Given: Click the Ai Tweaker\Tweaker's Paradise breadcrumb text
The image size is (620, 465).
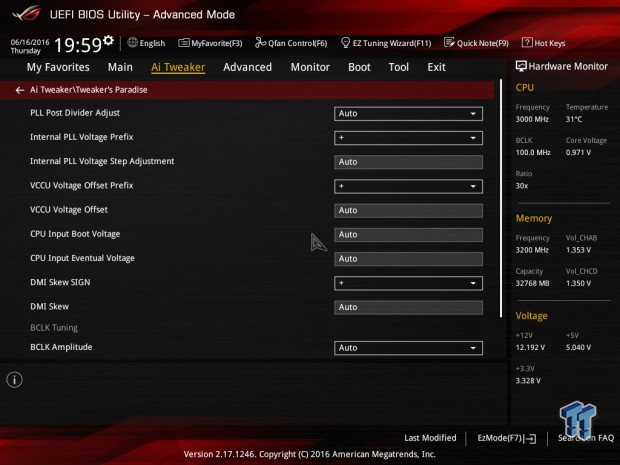Looking at the screenshot, I should [x=89, y=90].
